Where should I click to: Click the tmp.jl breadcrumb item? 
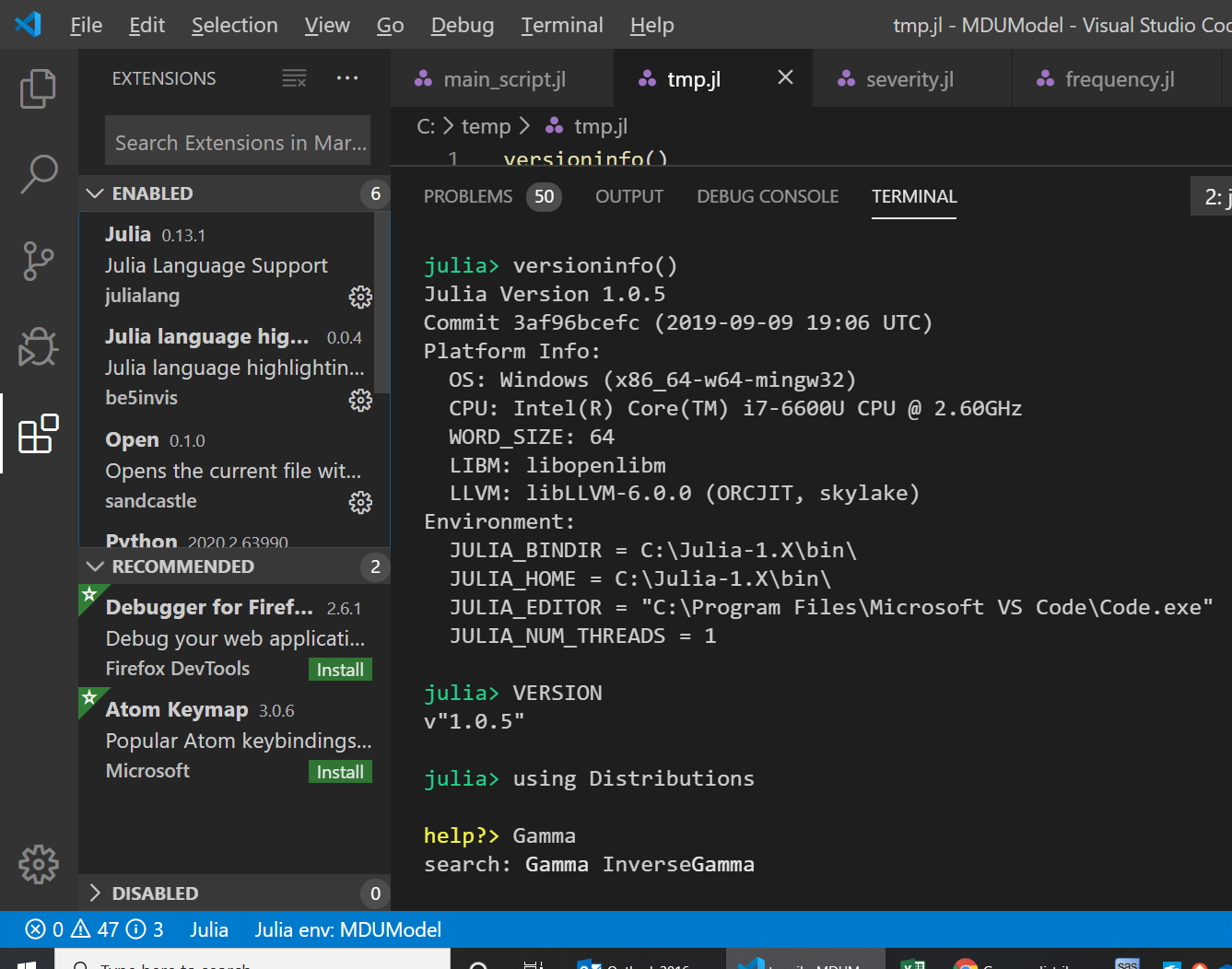click(x=601, y=126)
